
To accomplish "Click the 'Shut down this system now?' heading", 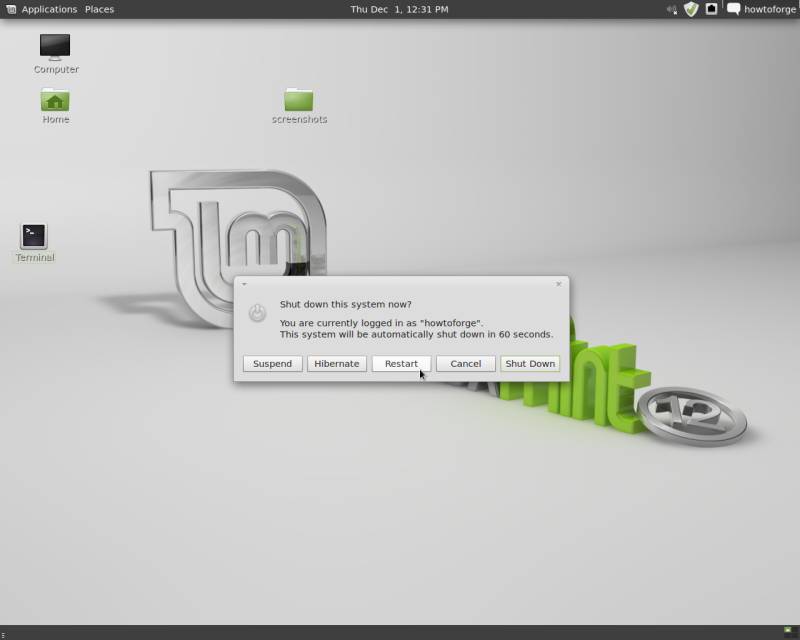I will tap(345, 304).
